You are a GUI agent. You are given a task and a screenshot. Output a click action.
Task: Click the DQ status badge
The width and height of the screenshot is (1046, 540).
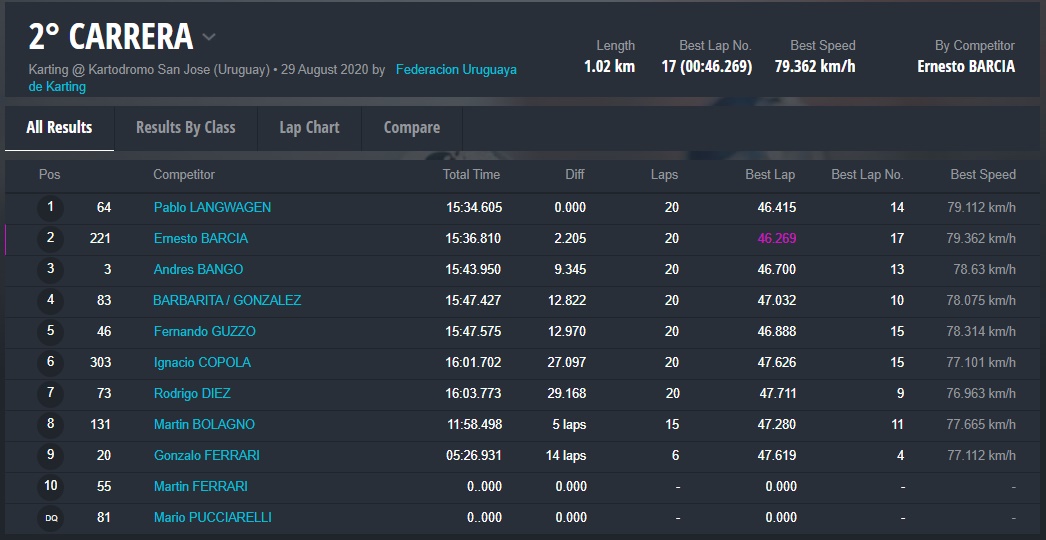pyautogui.click(x=50, y=518)
